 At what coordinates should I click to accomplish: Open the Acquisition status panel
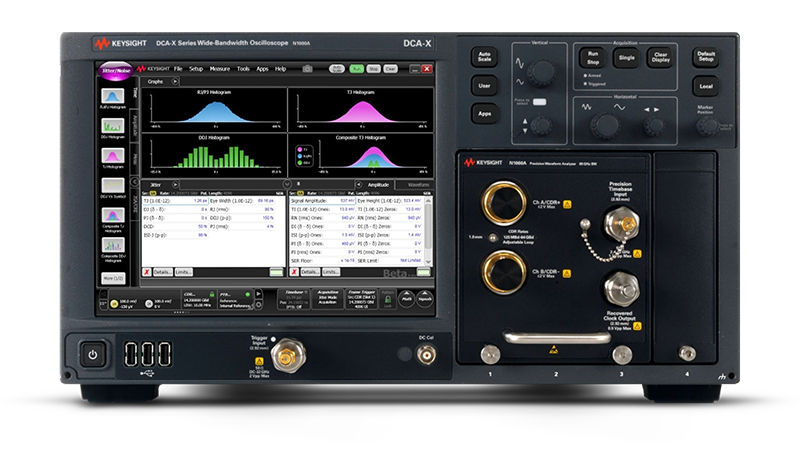coord(328,299)
